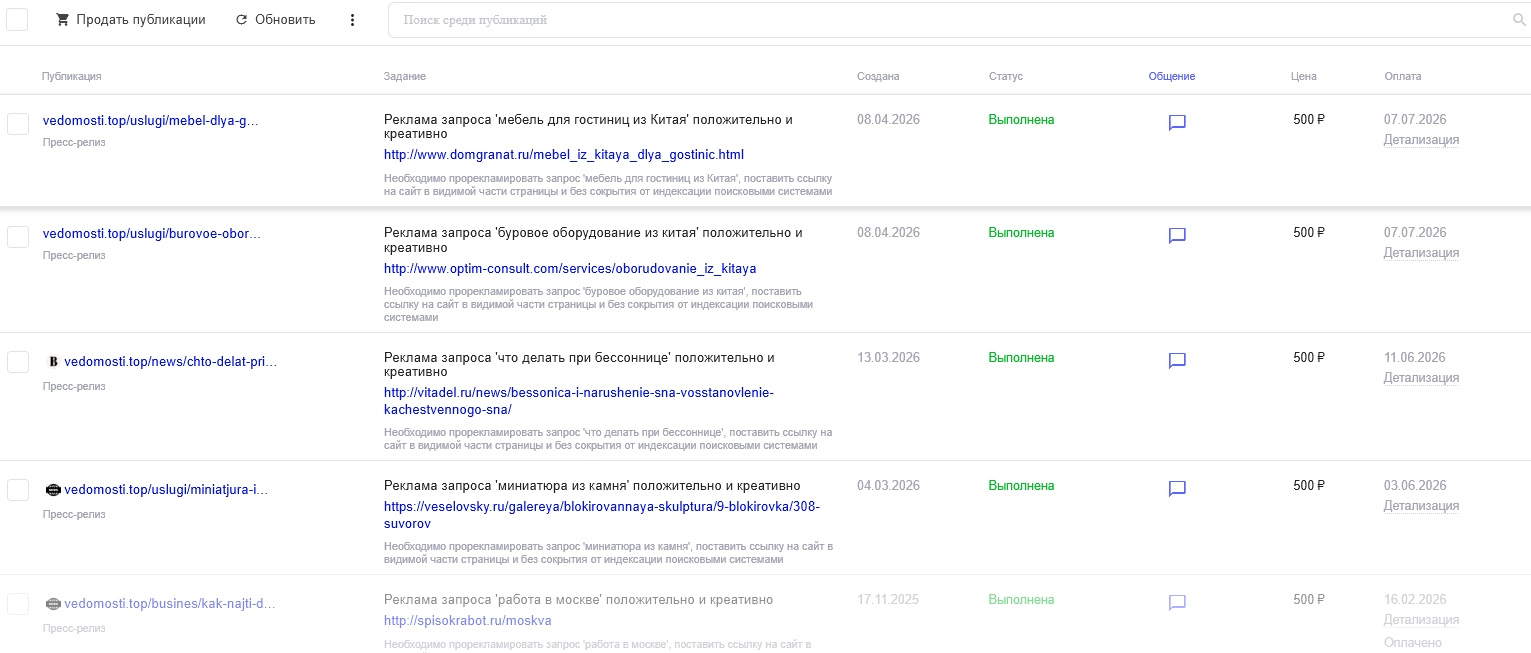Viewport: 1531px width, 653px height.
Task: Expand Детализация for the 07.07.2026 furniture payment
Action: (x=1421, y=140)
